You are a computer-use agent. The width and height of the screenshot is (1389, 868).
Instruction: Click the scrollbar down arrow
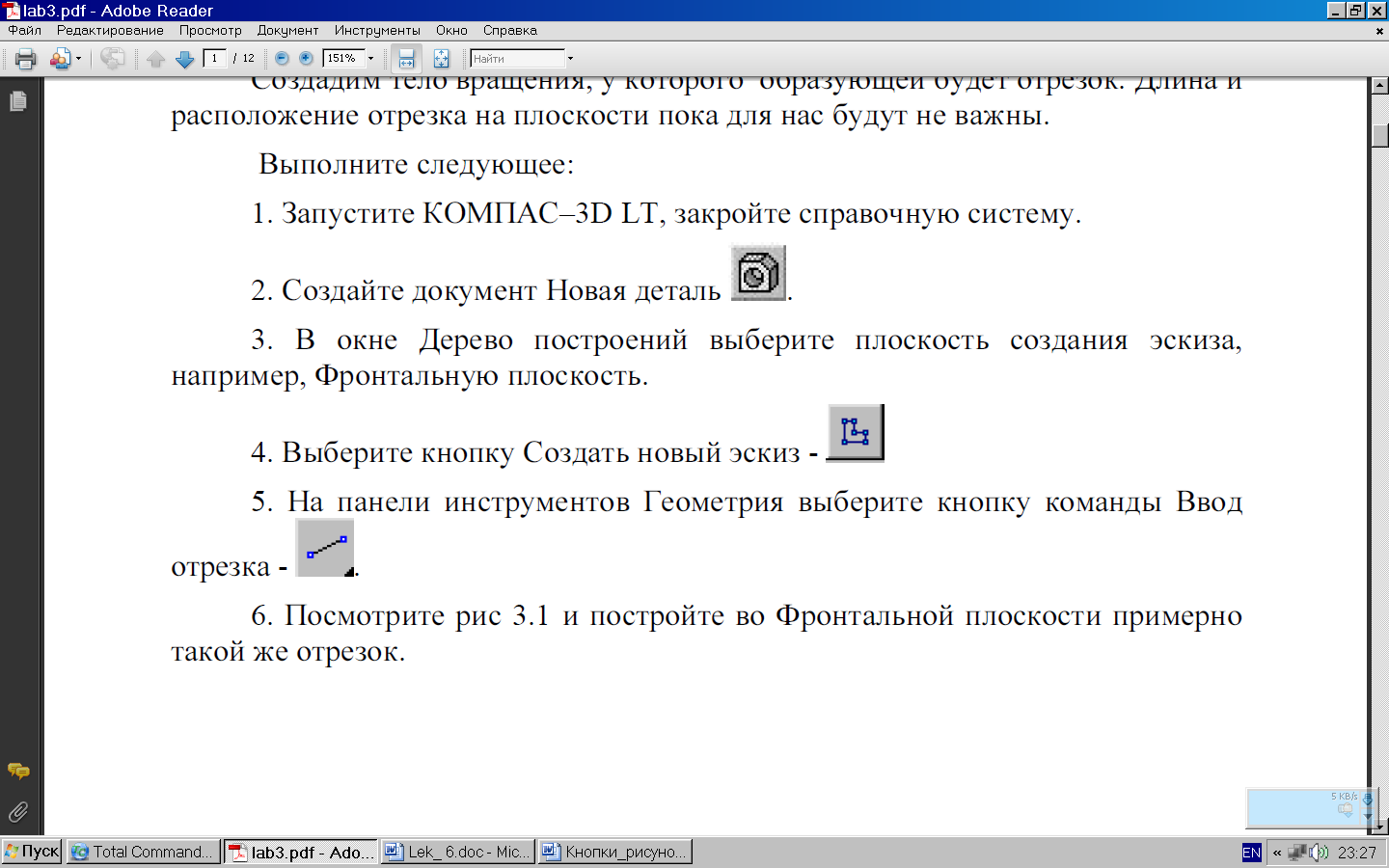pyautogui.click(x=1380, y=827)
